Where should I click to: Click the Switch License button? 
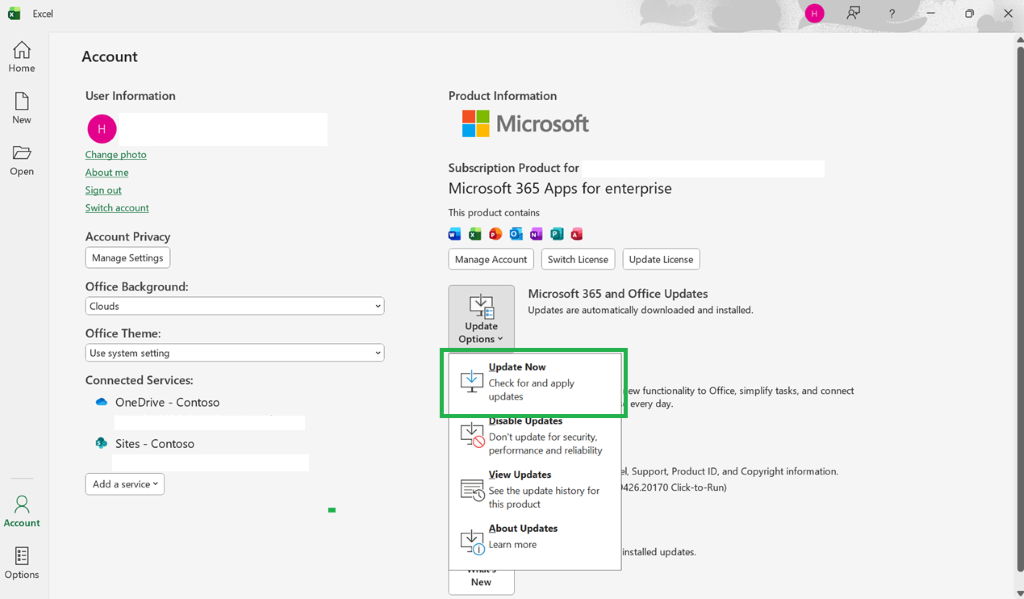(x=578, y=259)
